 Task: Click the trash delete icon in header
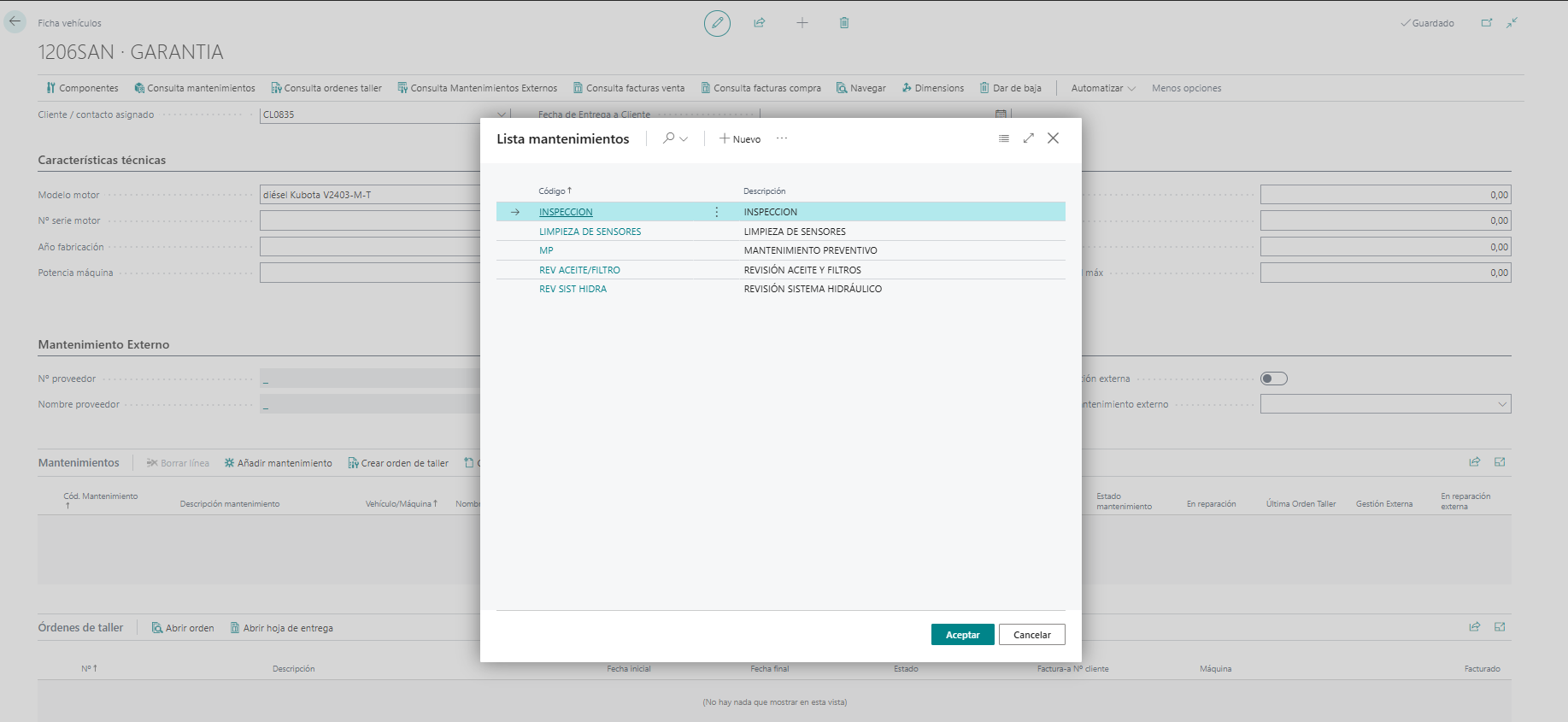click(x=844, y=23)
